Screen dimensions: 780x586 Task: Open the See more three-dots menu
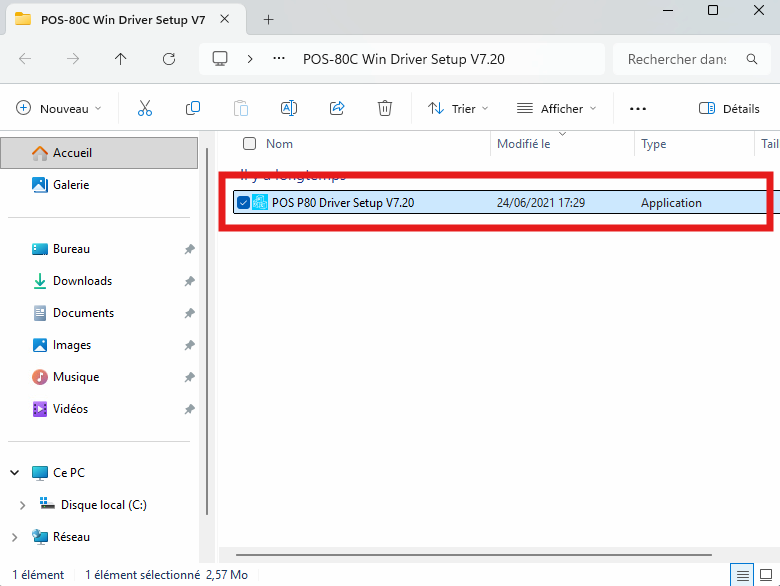[x=638, y=108]
